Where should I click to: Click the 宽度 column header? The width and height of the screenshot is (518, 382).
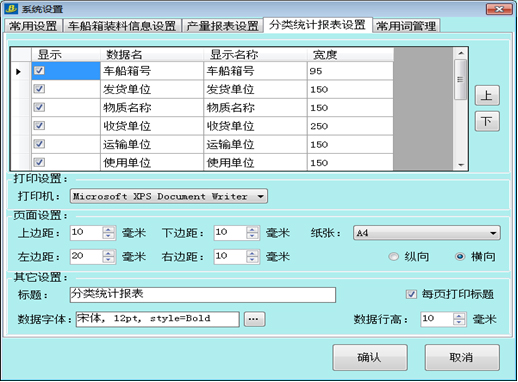(x=350, y=54)
